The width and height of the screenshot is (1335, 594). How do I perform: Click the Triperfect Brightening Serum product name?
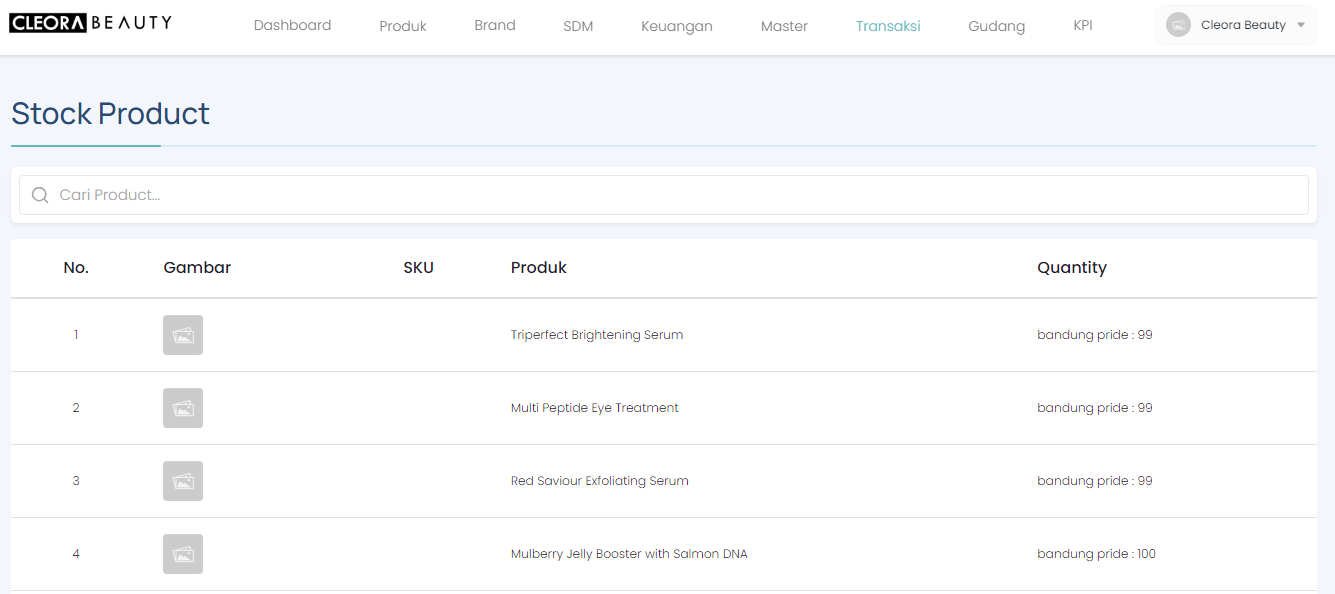597,335
